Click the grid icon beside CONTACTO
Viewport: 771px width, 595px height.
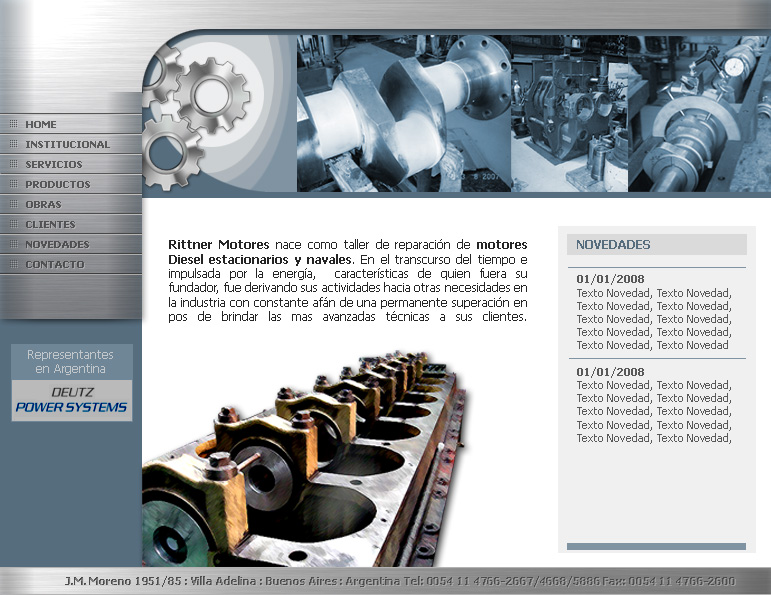pyautogui.click(x=14, y=264)
